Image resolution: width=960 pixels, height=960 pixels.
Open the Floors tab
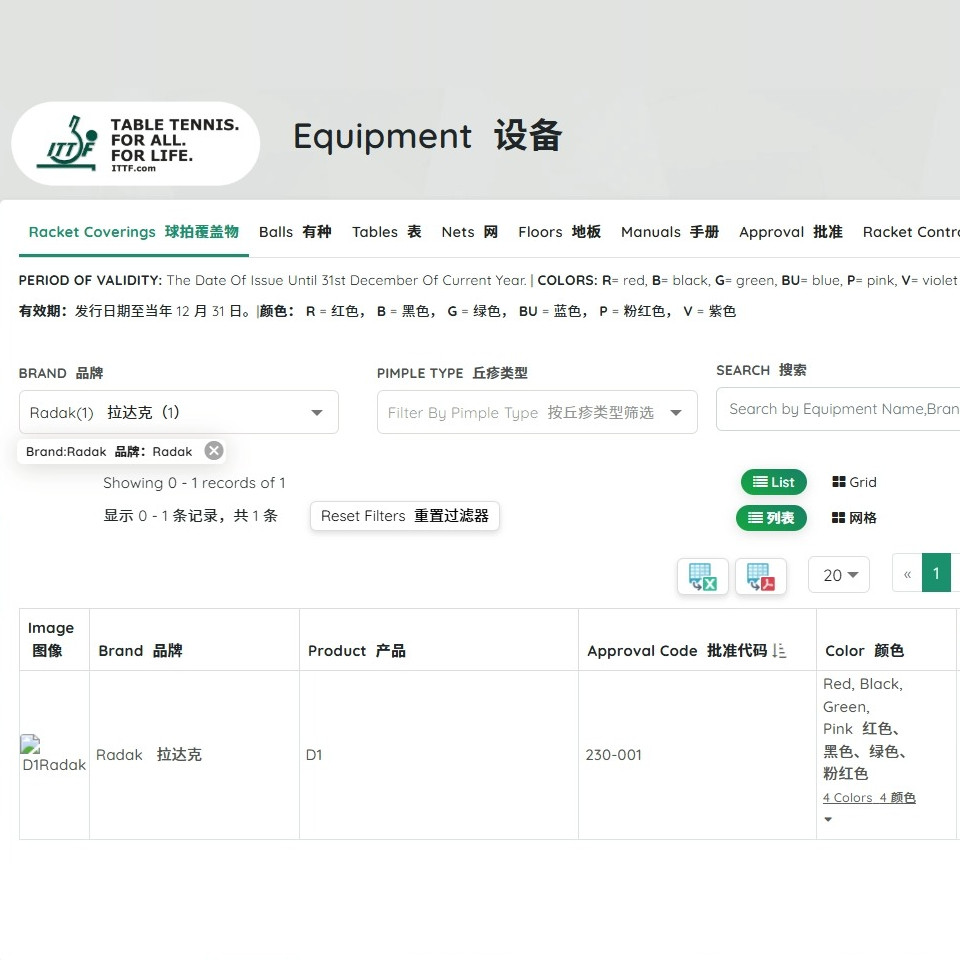[x=559, y=232]
